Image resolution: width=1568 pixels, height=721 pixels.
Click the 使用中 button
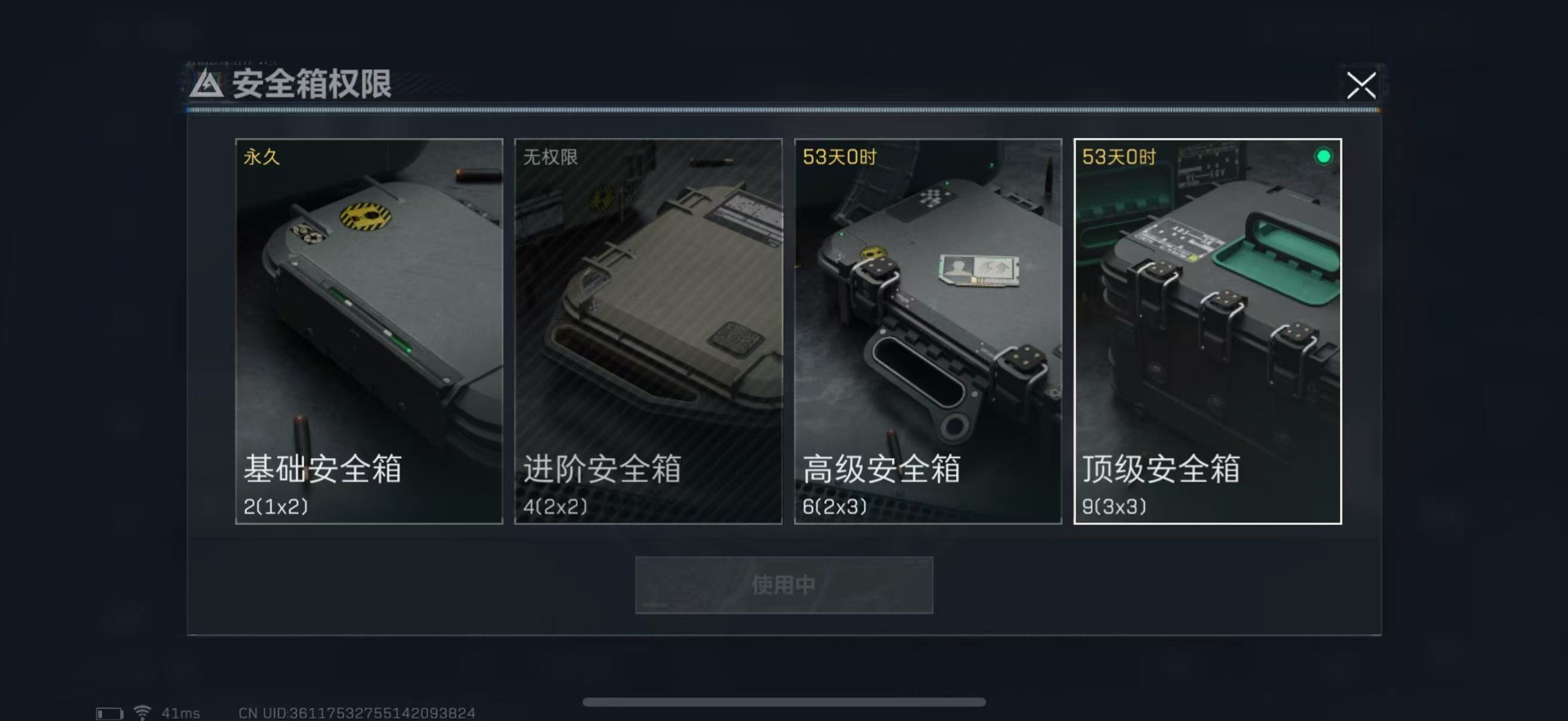pyautogui.click(x=784, y=585)
